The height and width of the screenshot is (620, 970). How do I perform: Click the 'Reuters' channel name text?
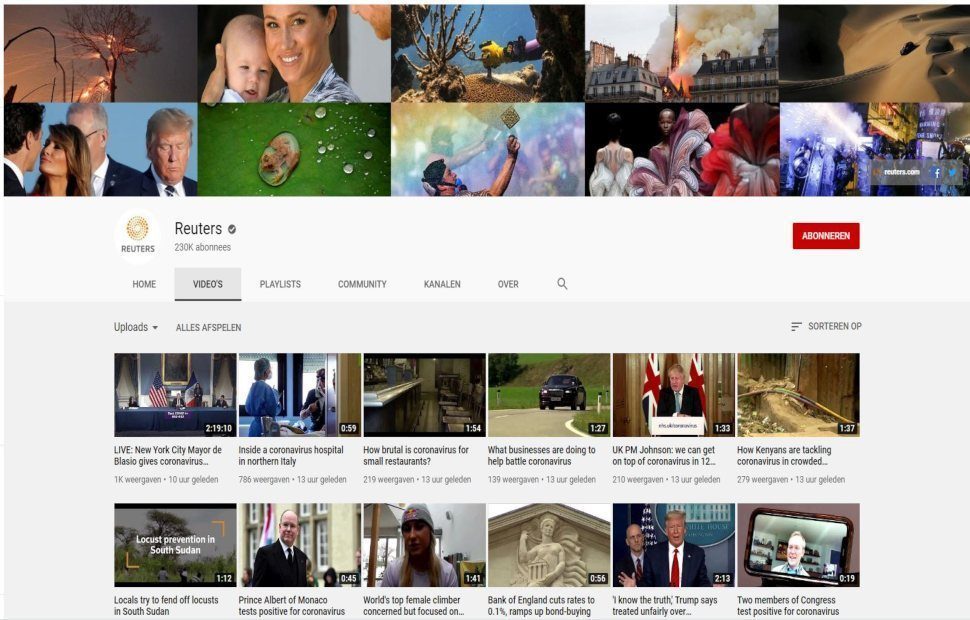(198, 228)
